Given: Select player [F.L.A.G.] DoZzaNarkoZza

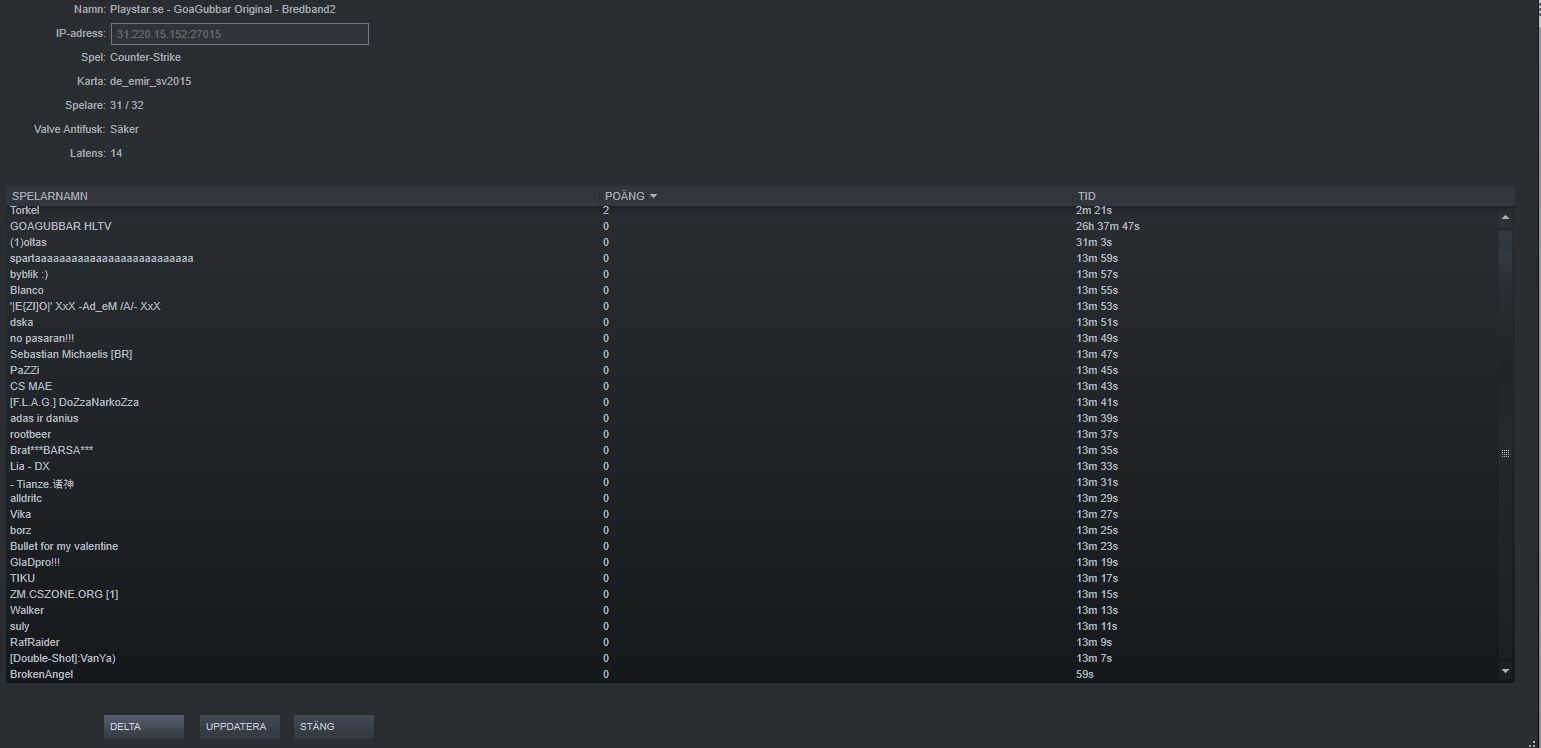Looking at the screenshot, I should click(x=74, y=403).
